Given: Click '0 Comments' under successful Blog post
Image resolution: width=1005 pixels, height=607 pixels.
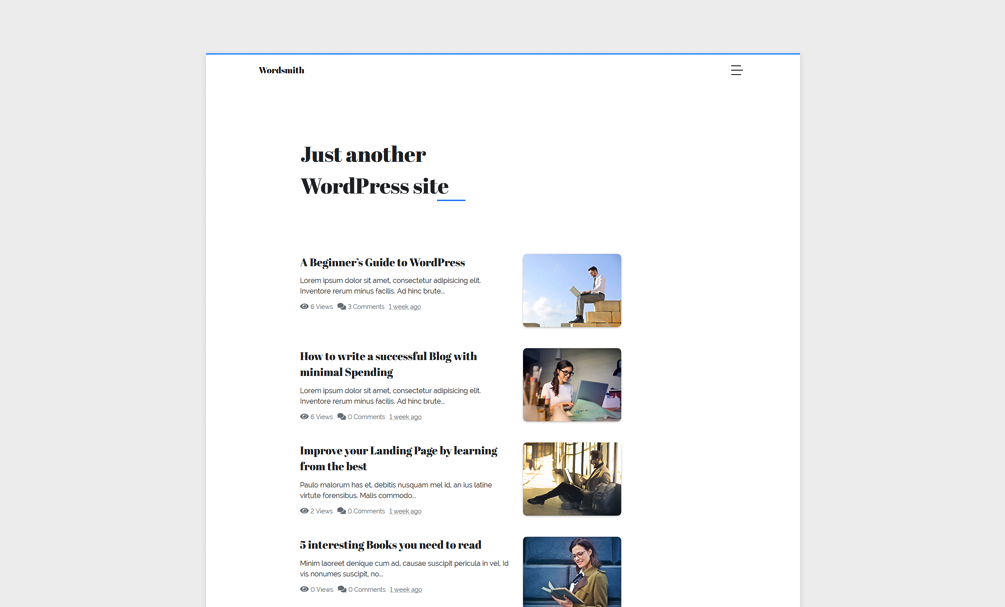Looking at the screenshot, I should [367, 417].
